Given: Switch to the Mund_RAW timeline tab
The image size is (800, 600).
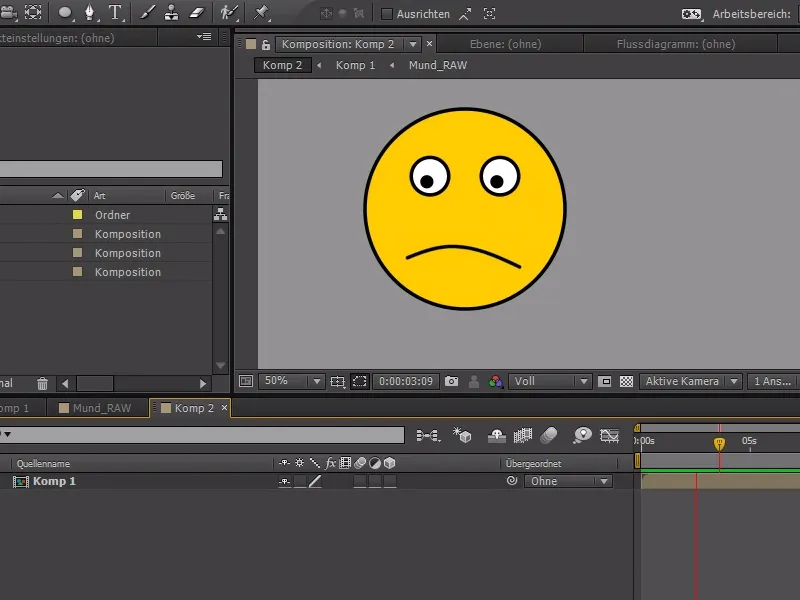Looking at the screenshot, I should coord(97,408).
